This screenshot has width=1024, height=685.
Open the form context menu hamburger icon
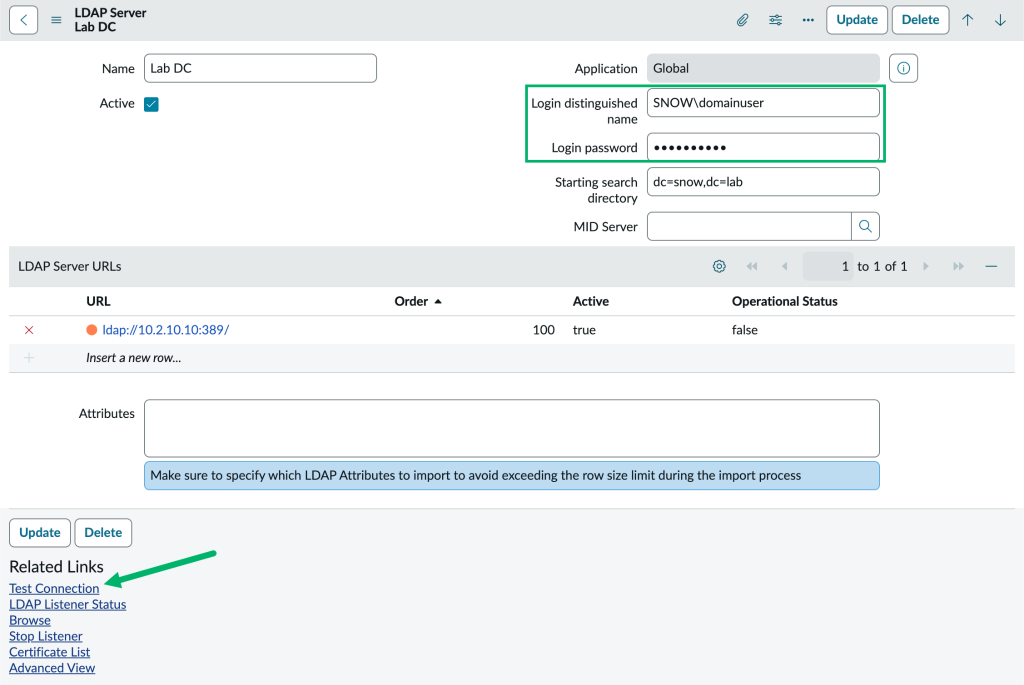(x=56, y=20)
